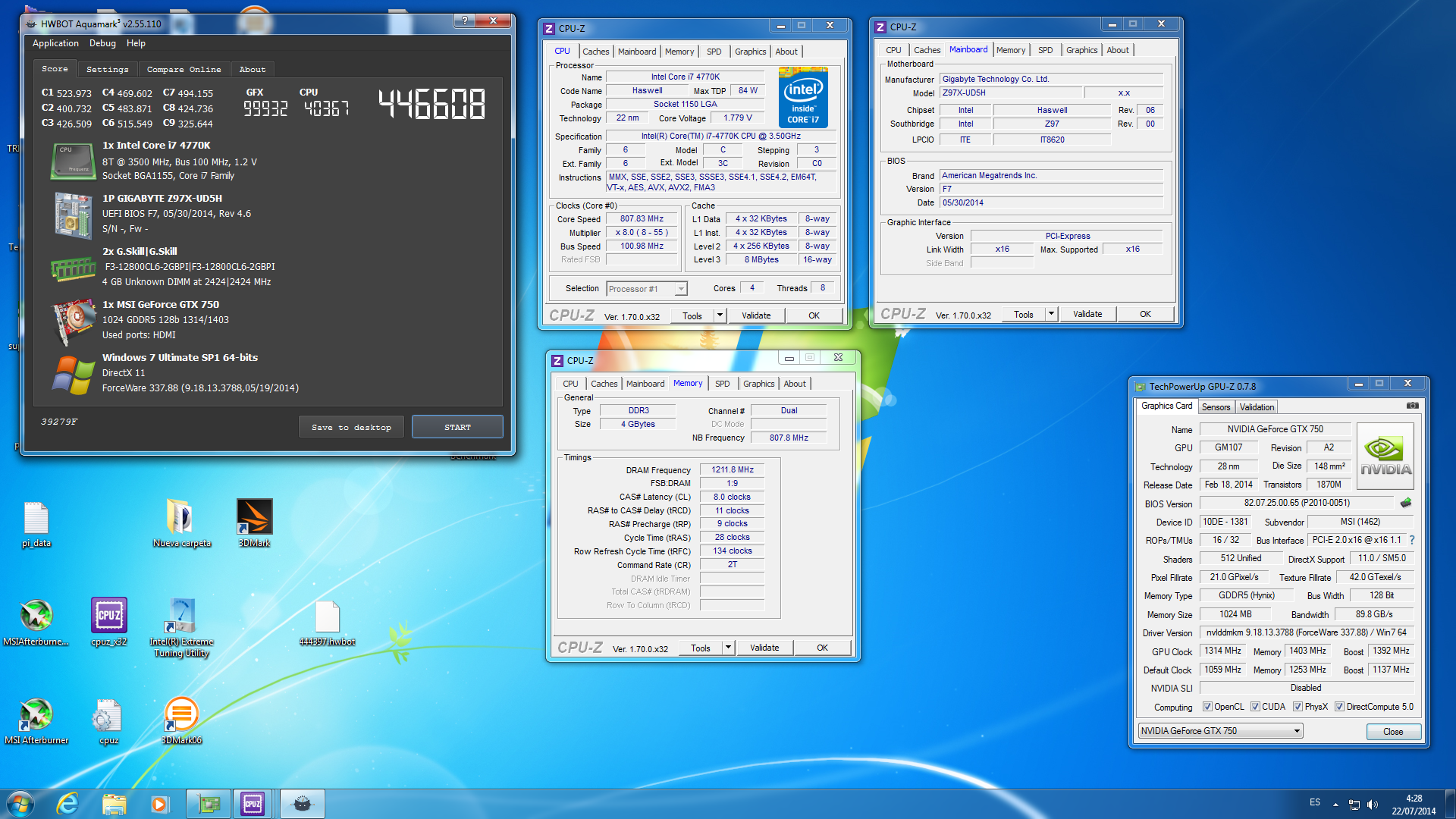Switch to About tab in Aquamark

point(253,69)
